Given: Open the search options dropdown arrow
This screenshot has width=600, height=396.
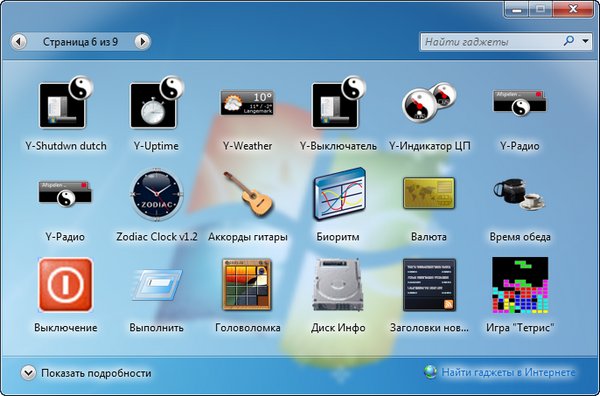Looking at the screenshot, I should click(x=585, y=41).
